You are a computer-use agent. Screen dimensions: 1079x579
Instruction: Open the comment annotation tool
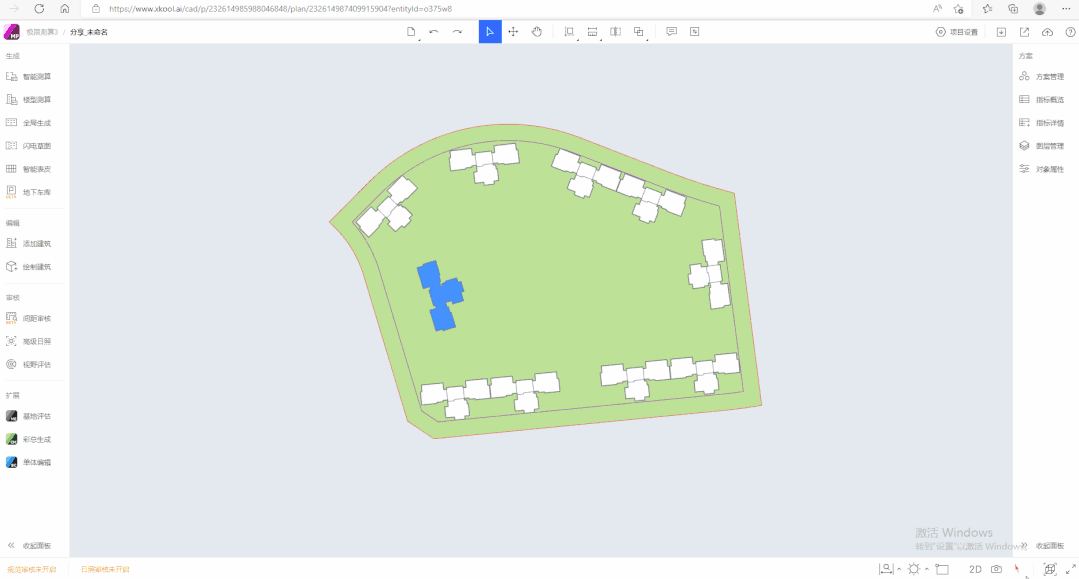[x=671, y=32]
